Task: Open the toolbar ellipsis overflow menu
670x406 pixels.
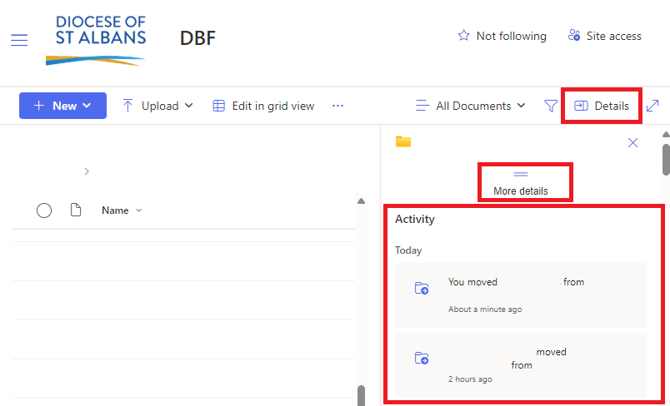Action: point(338,106)
